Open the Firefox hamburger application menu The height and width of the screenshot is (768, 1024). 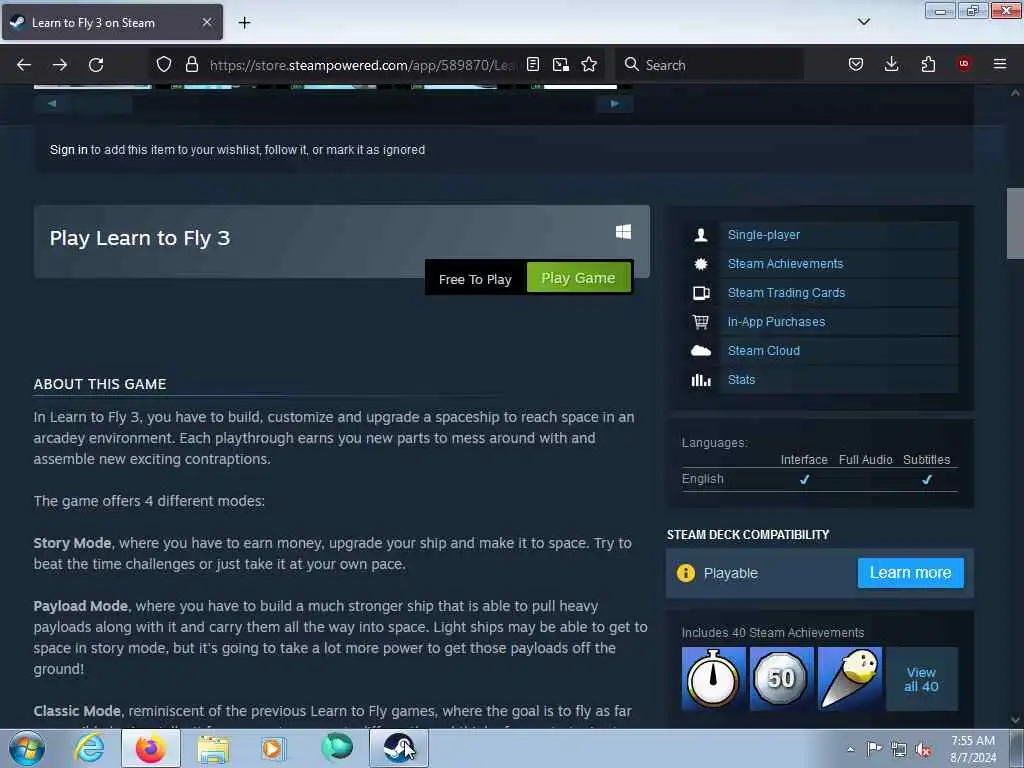coord(999,64)
